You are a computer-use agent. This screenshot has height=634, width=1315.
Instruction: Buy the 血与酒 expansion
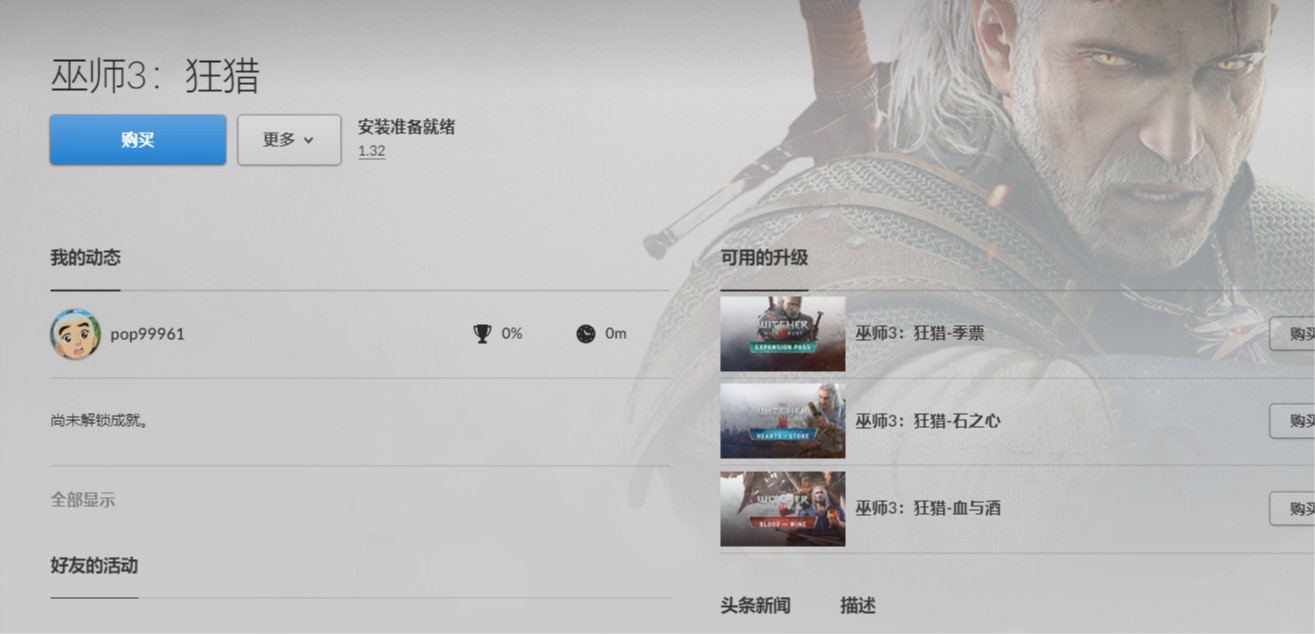(x=1293, y=508)
